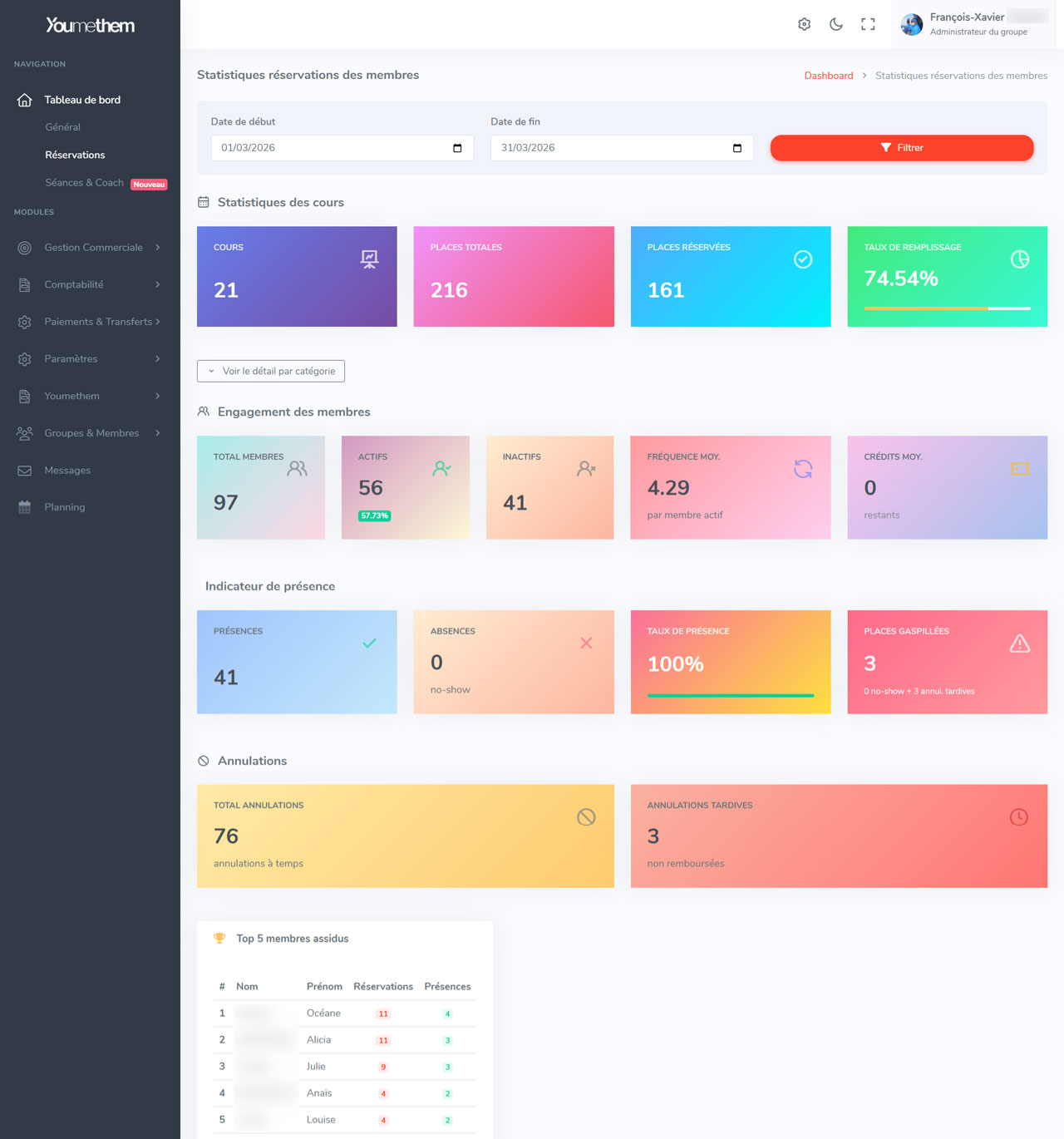
Task: Open Séances & Coach dashboard page
Action: click(84, 183)
